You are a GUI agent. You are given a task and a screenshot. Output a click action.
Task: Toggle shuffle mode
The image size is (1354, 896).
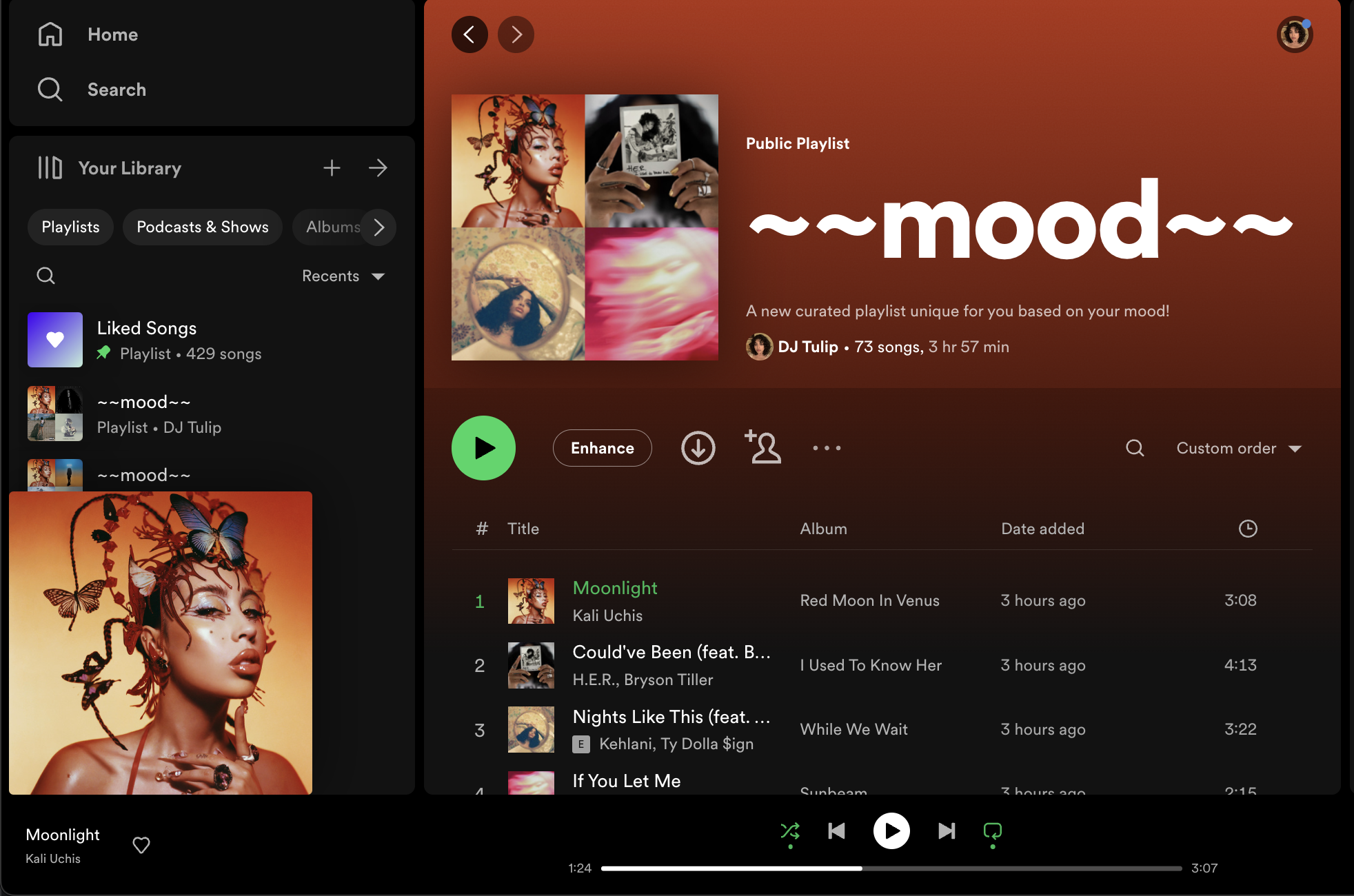790,831
